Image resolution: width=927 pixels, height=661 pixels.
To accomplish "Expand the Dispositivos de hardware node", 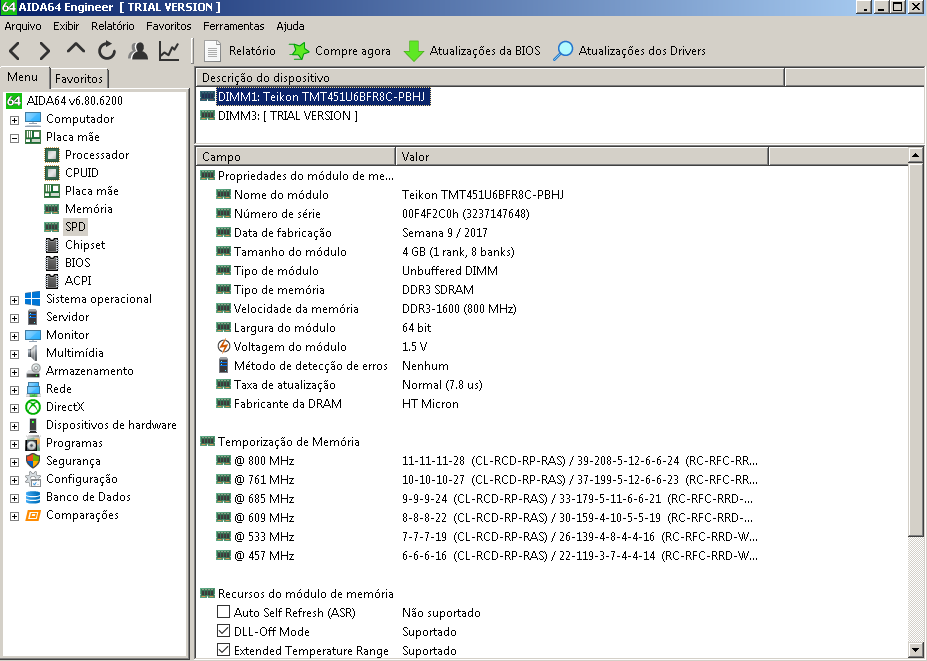I will click(x=14, y=426).
